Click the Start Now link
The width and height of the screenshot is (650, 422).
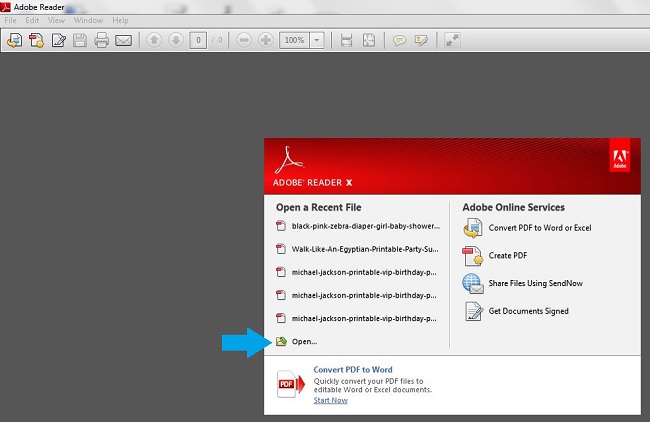(x=330, y=400)
